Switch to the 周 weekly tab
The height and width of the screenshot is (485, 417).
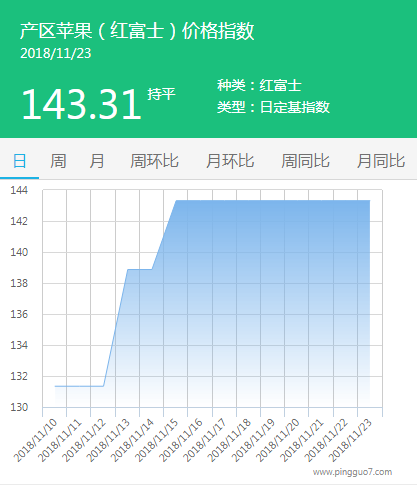58,161
